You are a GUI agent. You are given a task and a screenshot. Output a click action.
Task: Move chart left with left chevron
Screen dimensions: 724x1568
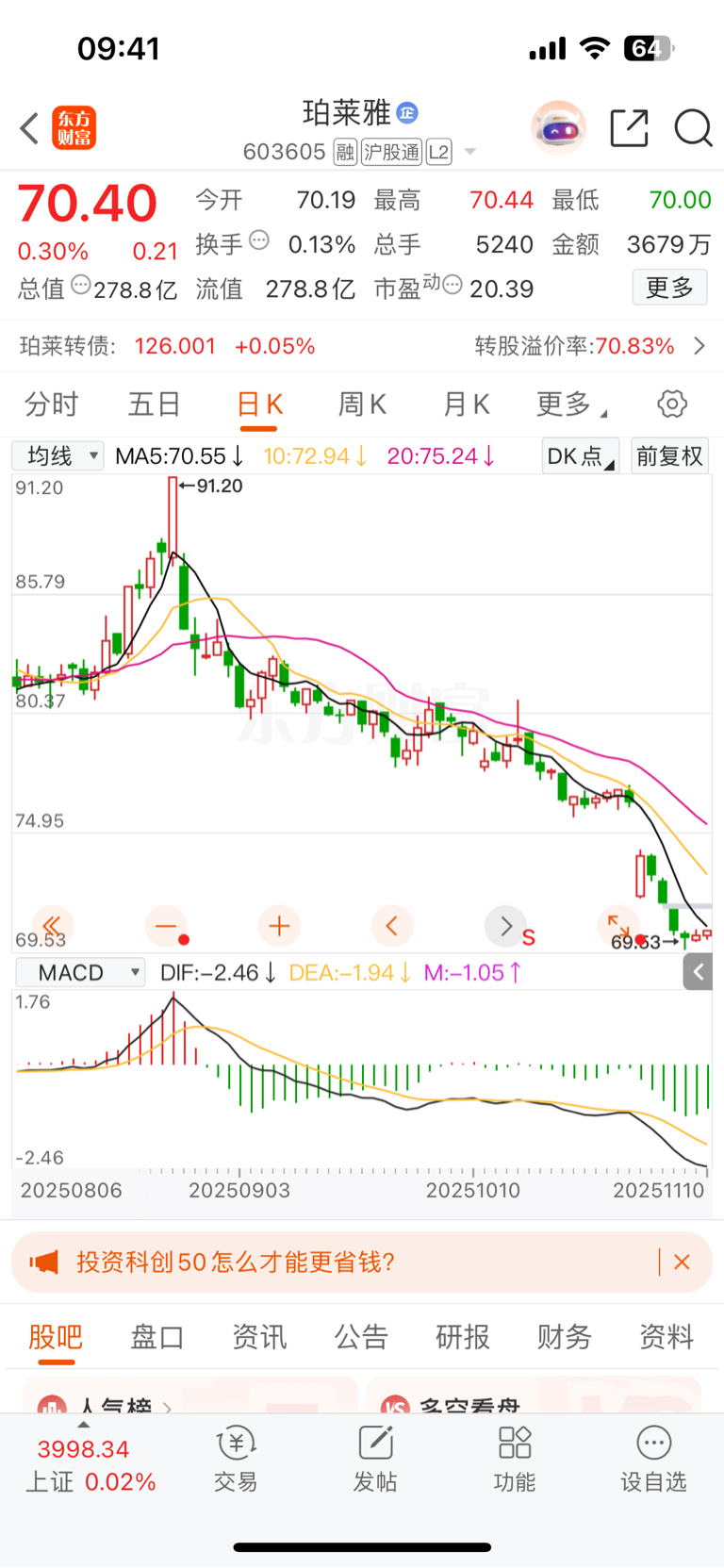(392, 926)
